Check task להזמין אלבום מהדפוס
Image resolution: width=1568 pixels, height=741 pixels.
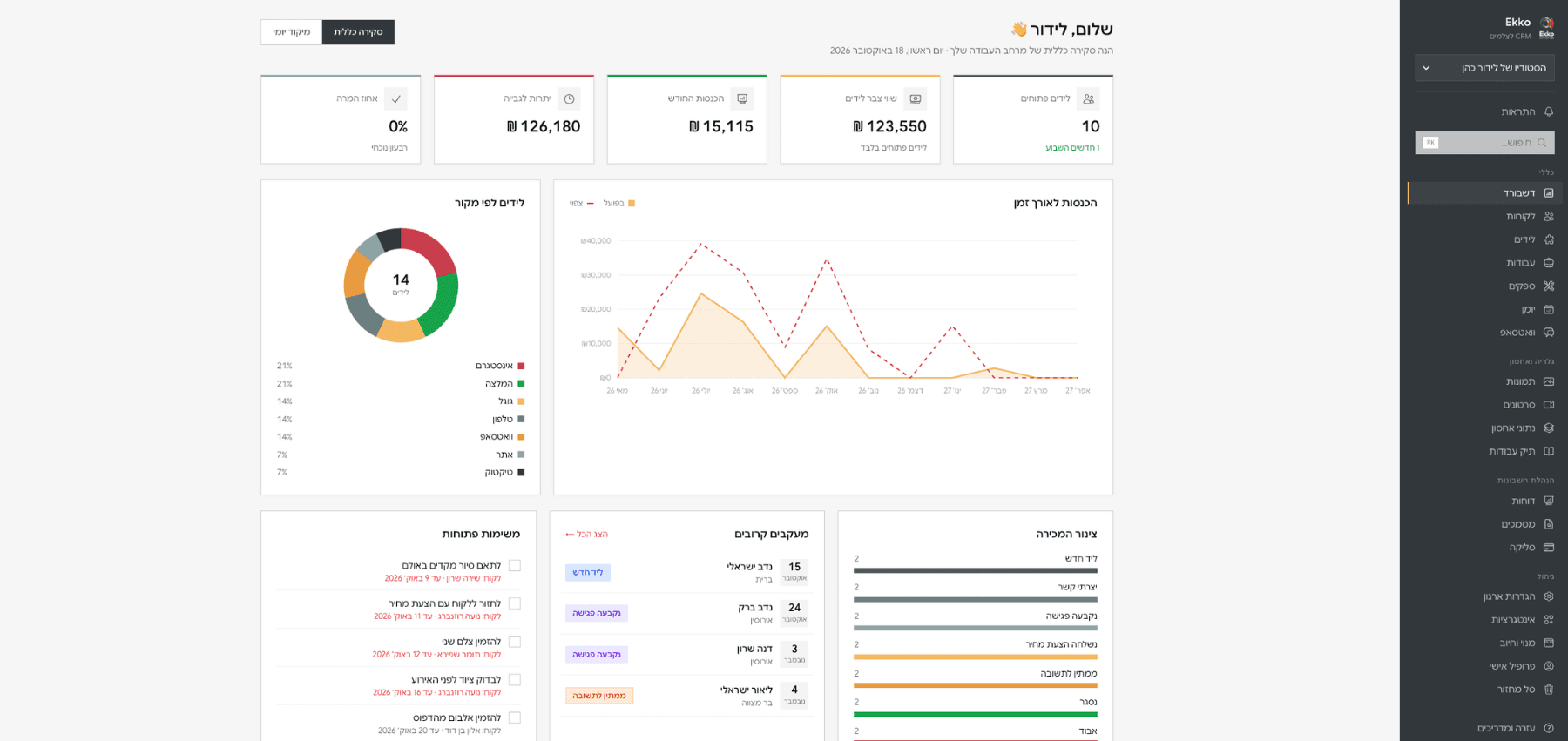[515, 718]
